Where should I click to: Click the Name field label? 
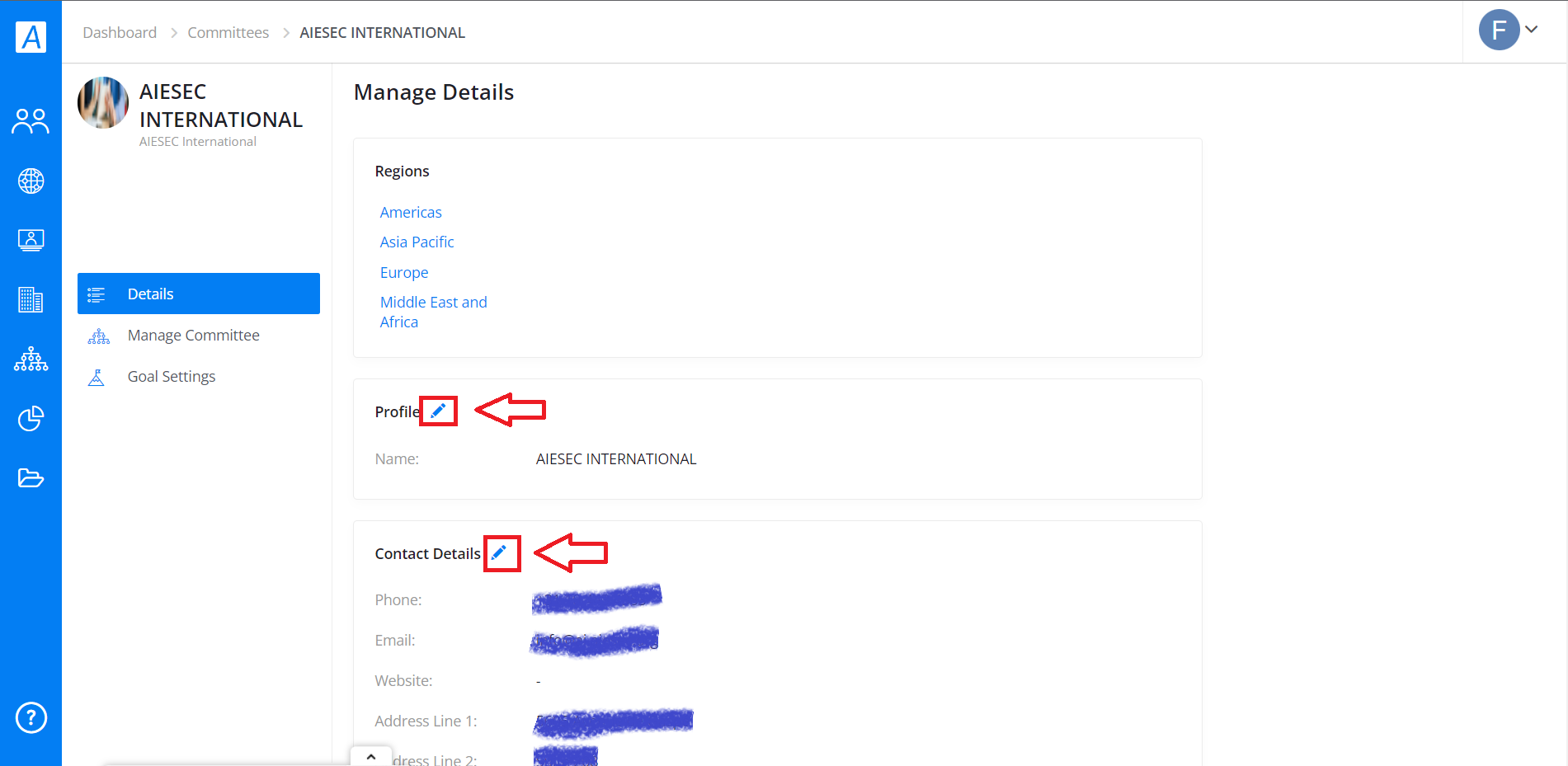(x=397, y=458)
